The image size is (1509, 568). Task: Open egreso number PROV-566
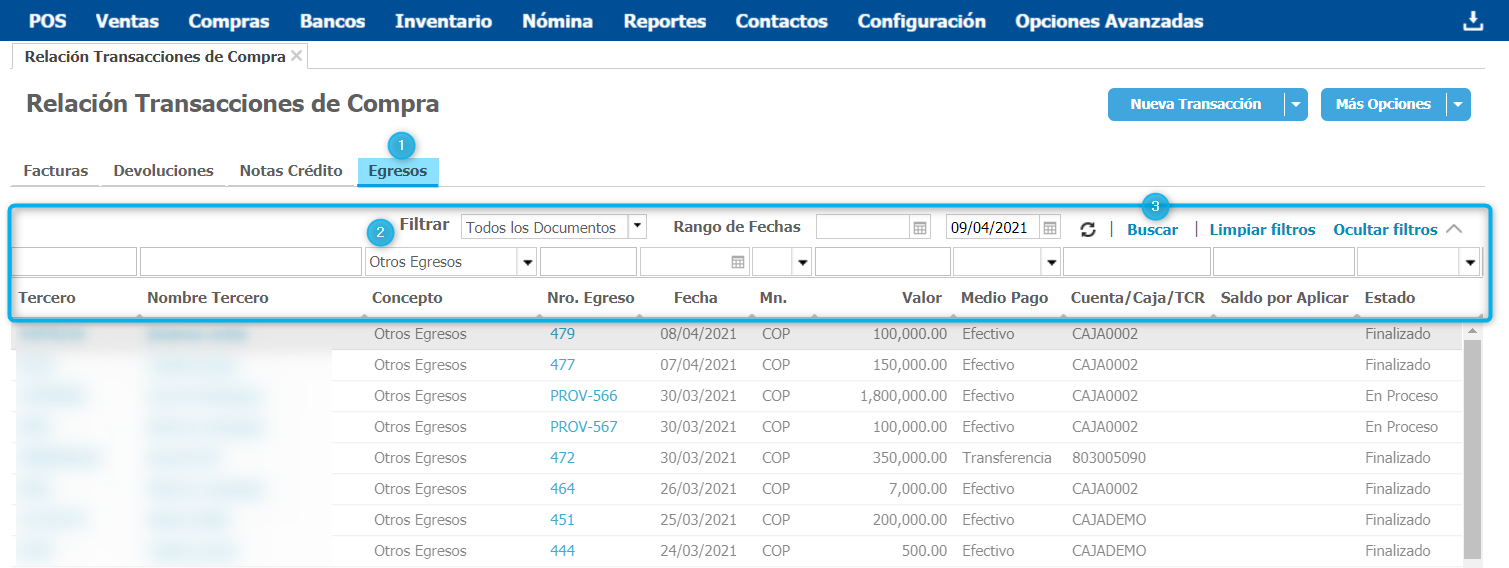pos(583,396)
